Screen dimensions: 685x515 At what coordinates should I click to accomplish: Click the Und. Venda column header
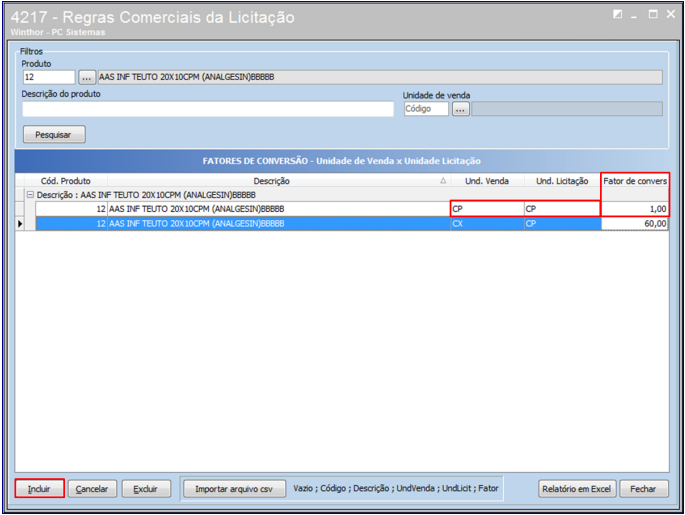[x=487, y=181]
